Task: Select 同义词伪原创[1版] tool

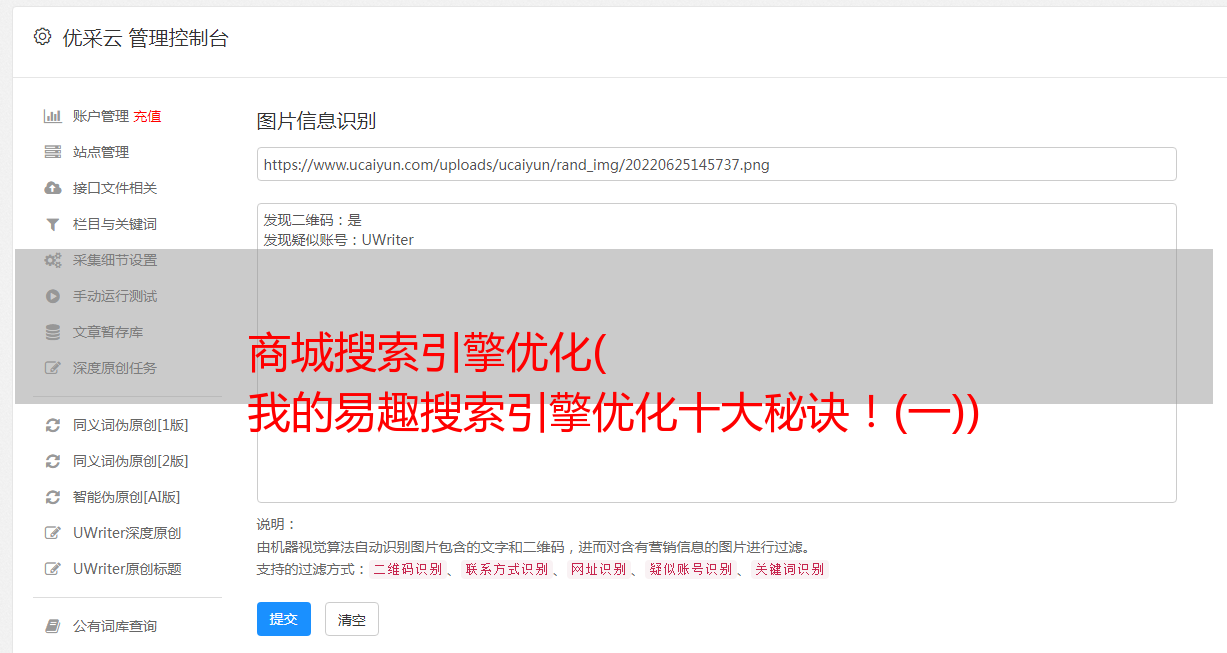Action: click(131, 425)
